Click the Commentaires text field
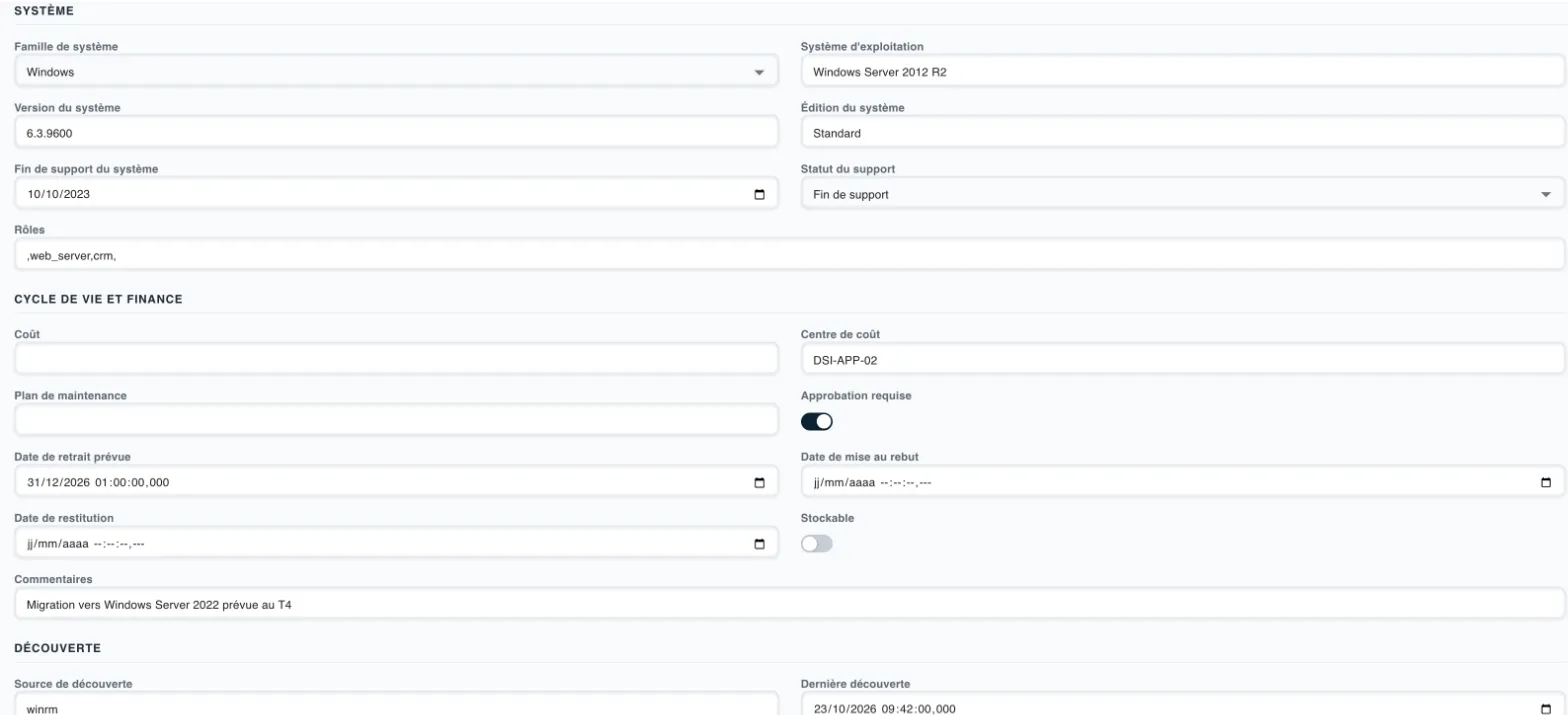The image size is (1568, 715). [789, 604]
